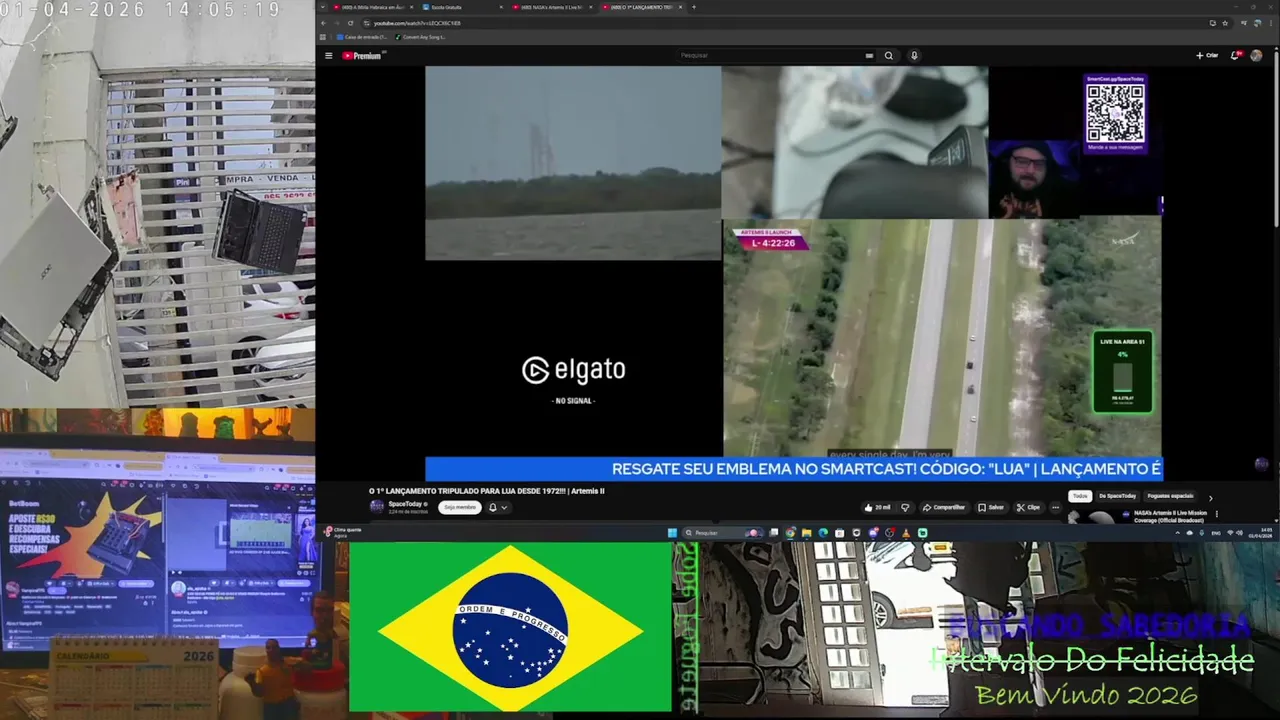Start voice search with microphone icon
Image resolution: width=1280 pixels, height=720 pixels.
(914, 56)
